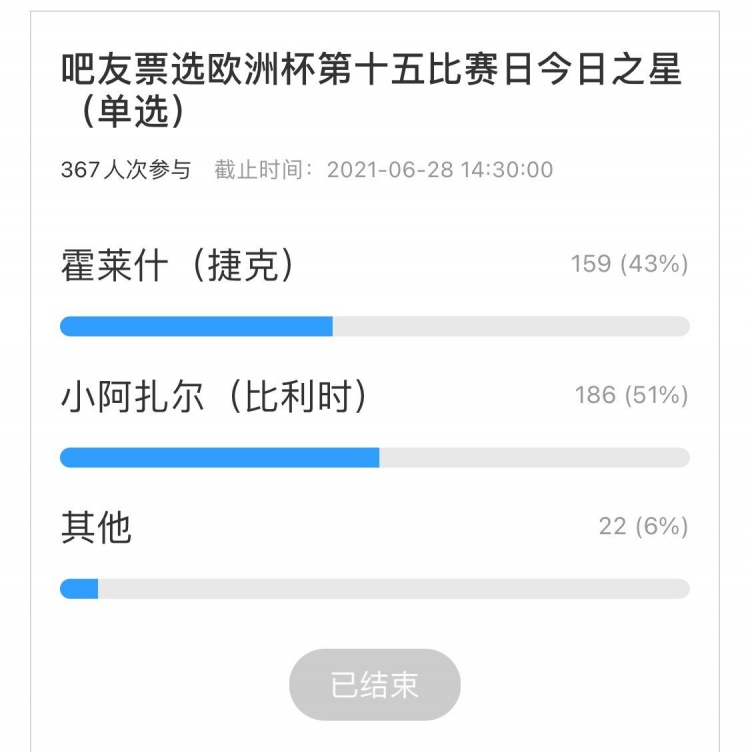Click the 186 (51%) vote count
This screenshot has width=750, height=752.
(632, 395)
